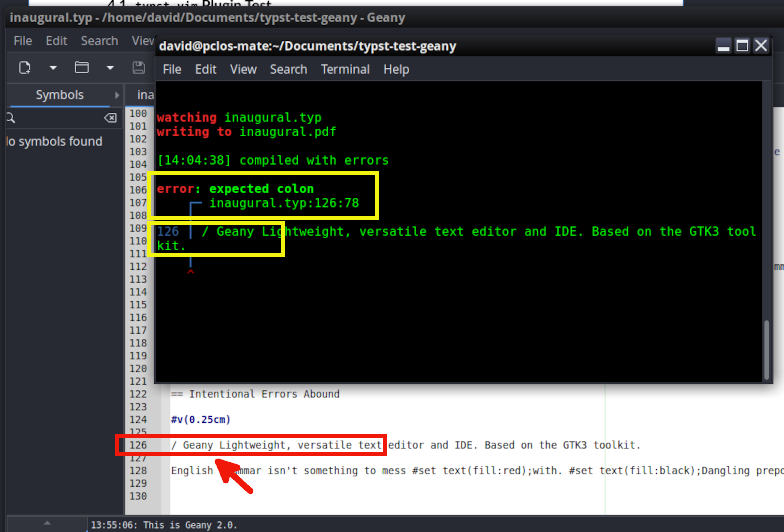Open Geany's Search menu
The width and height of the screenshot is (784, 532).
(x=100, y=41)
